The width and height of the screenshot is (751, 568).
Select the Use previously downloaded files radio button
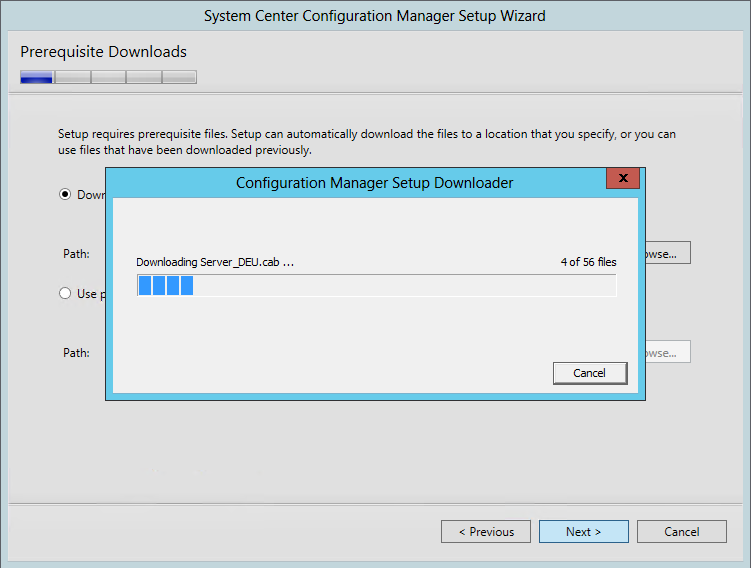pyautogui.click(x=65, y=293)
